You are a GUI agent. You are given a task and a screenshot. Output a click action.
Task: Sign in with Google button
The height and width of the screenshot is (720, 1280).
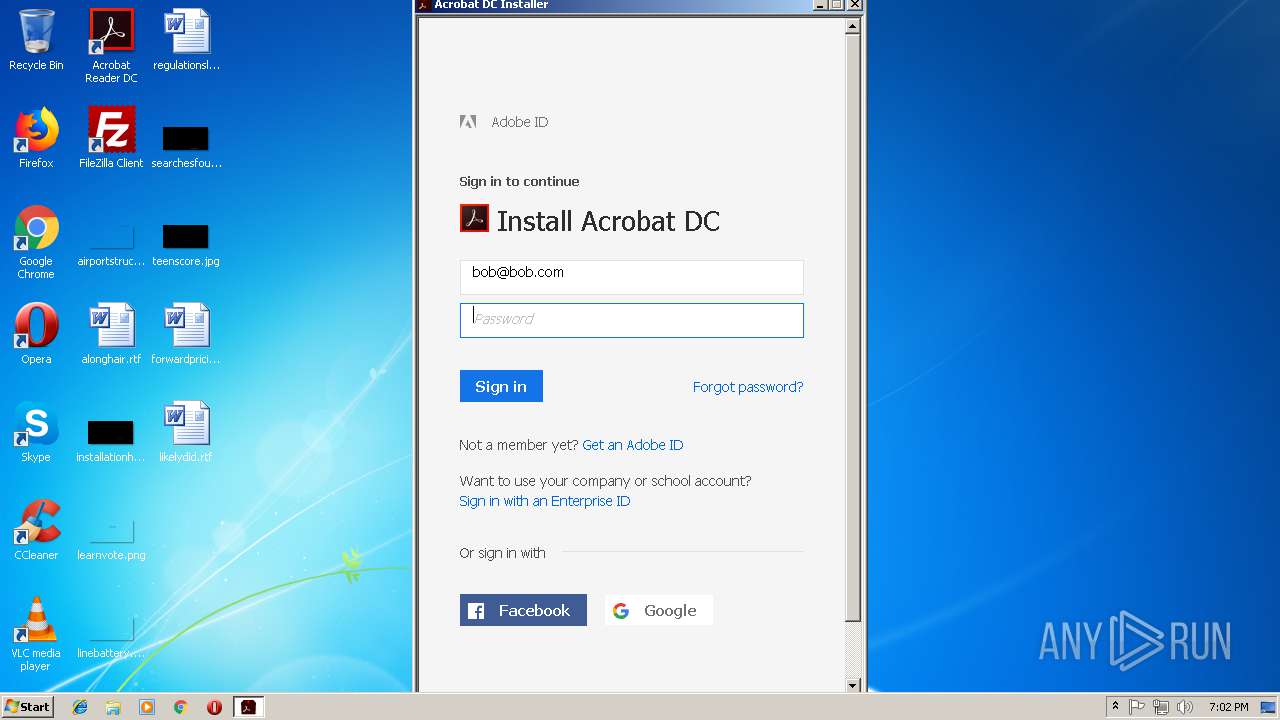658,610
